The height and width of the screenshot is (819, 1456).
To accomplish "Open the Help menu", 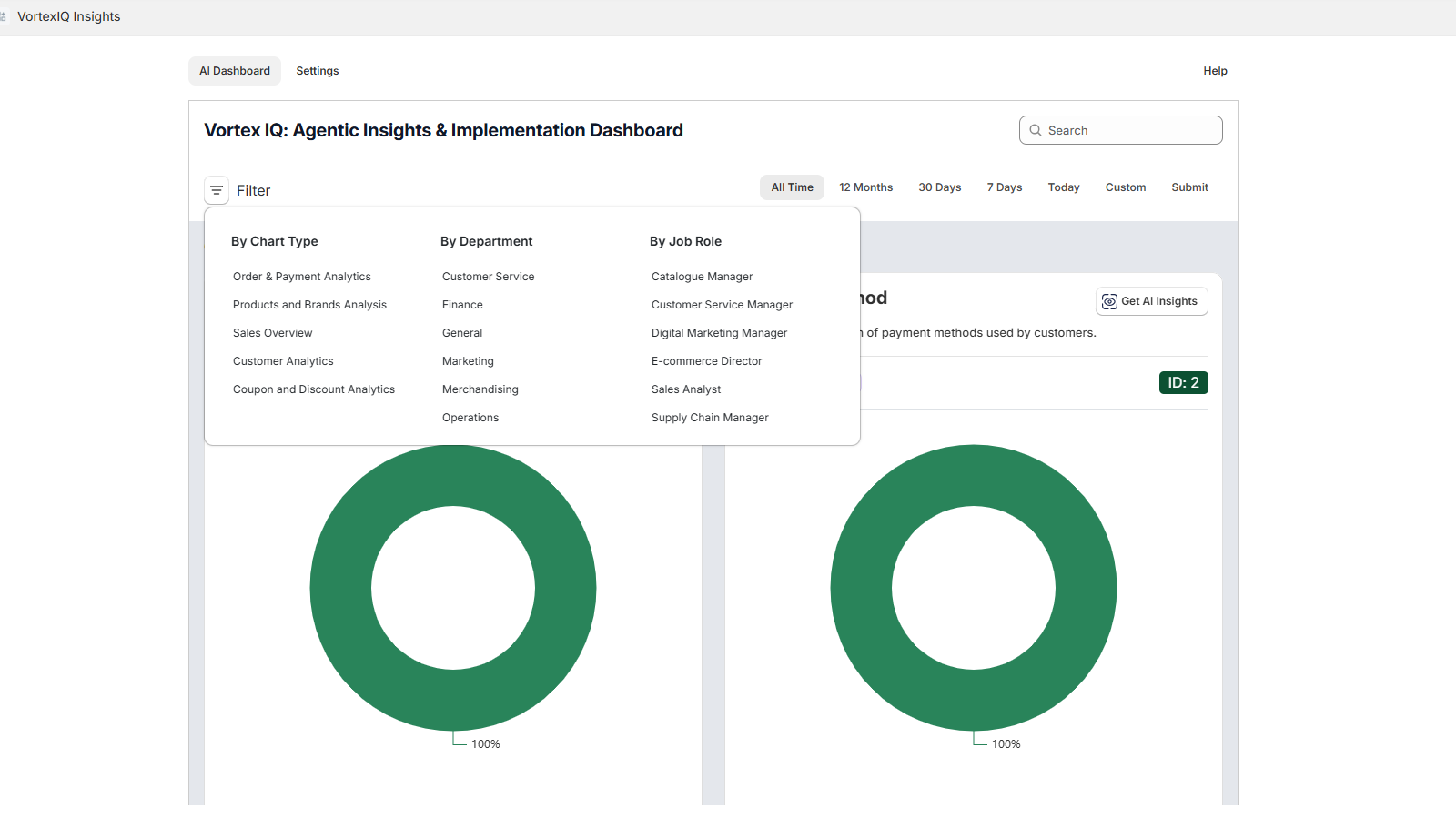I will pyautogui.click(x=1215, y=70).
